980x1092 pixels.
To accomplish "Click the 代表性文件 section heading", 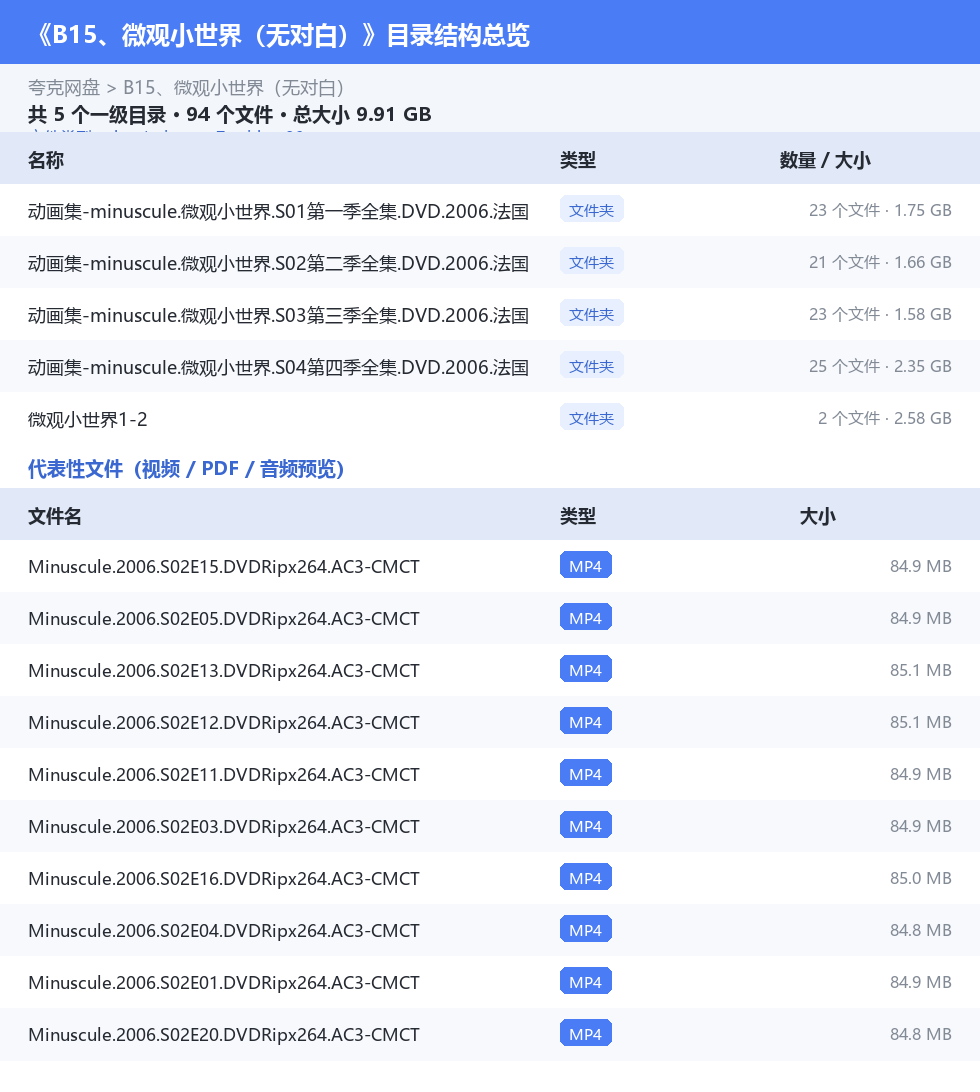I will coord(186,469).
